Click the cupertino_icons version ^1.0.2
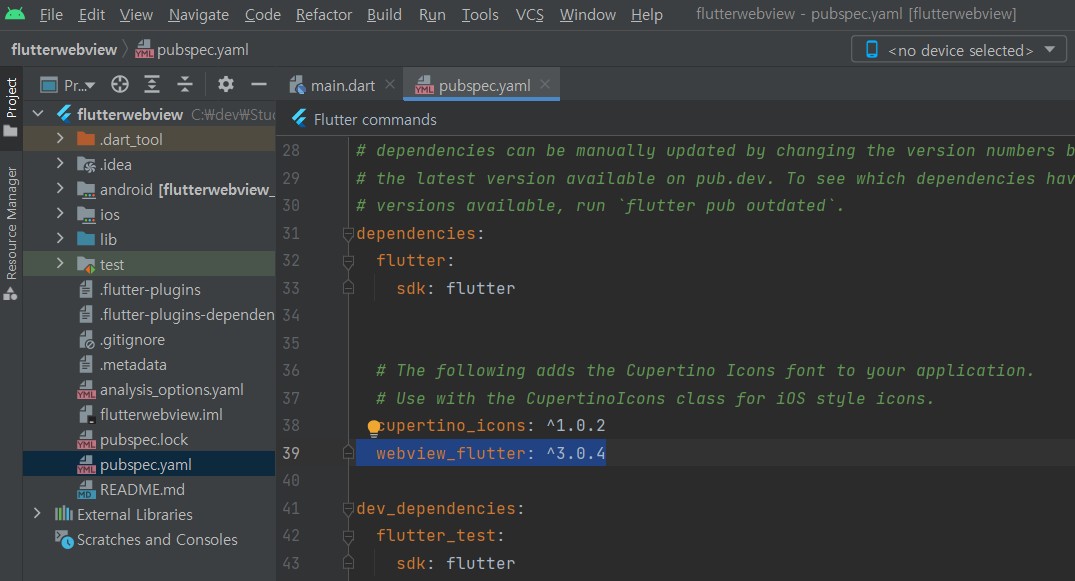Screen dimensions: 1075x581 click(576, 425)
